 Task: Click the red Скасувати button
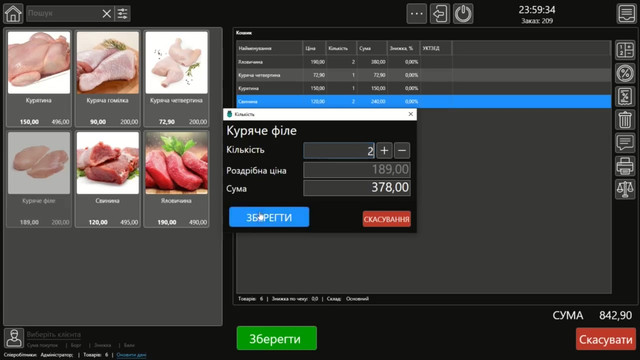606,339
